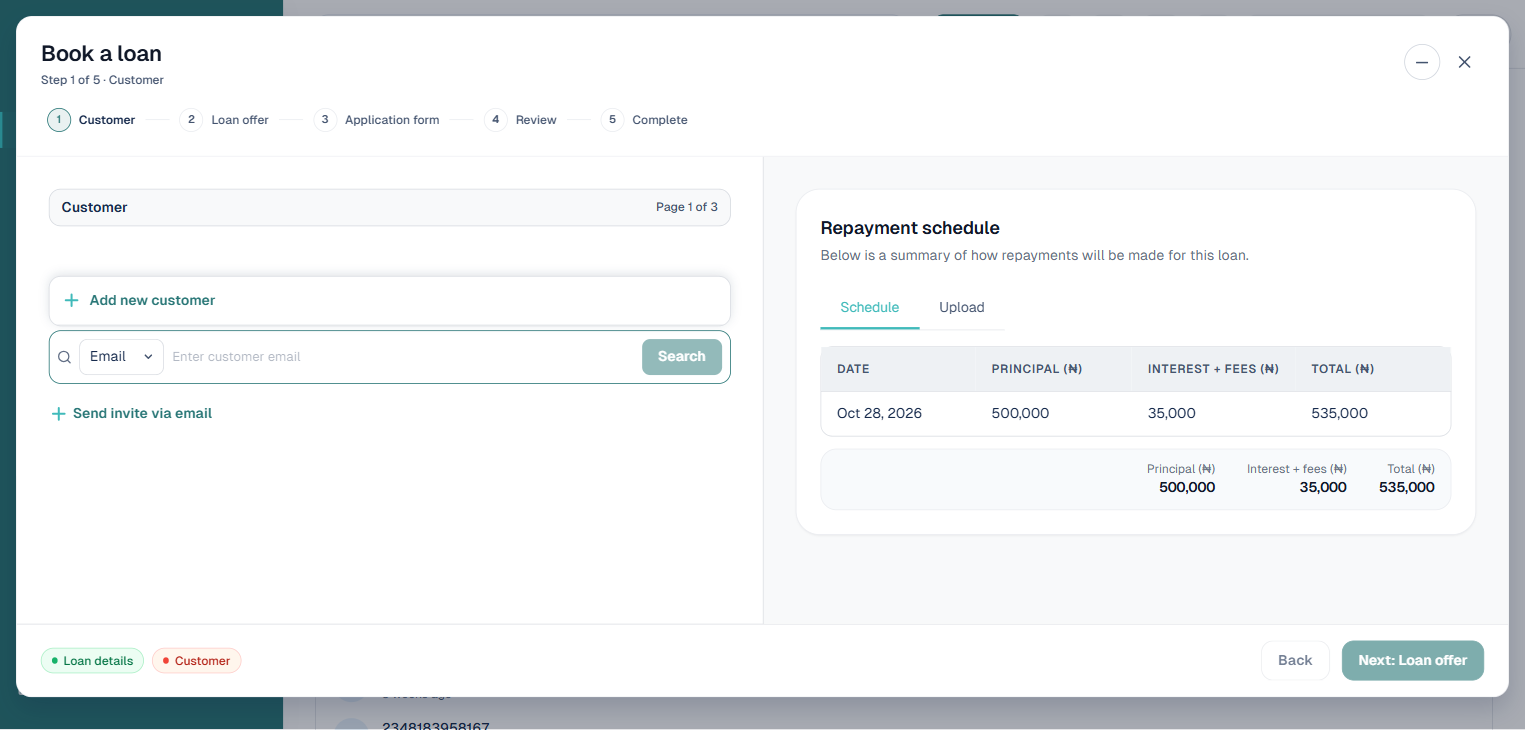This screenshot has height=730, width=1535.
Task: Click the Back button
Action: 1295,661
